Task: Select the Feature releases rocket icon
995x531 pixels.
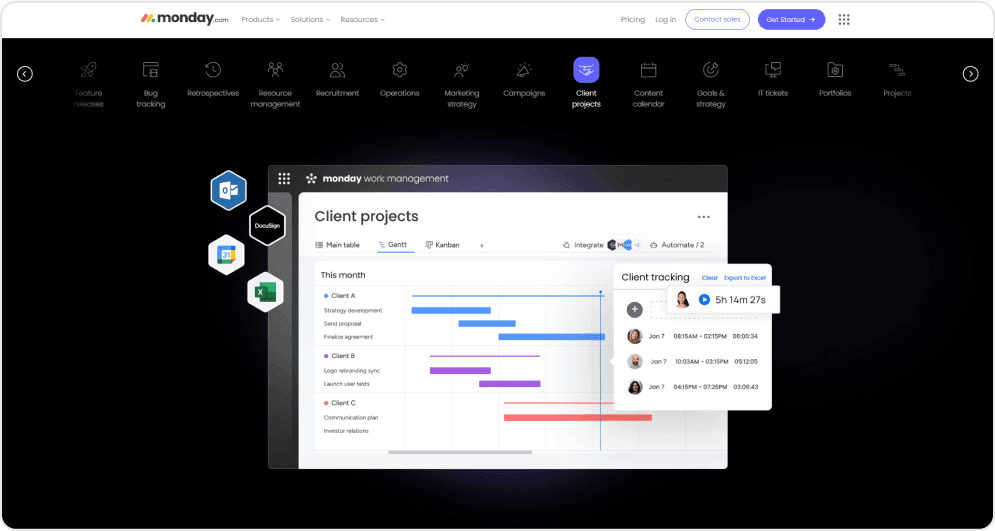Action: [88, 70]
